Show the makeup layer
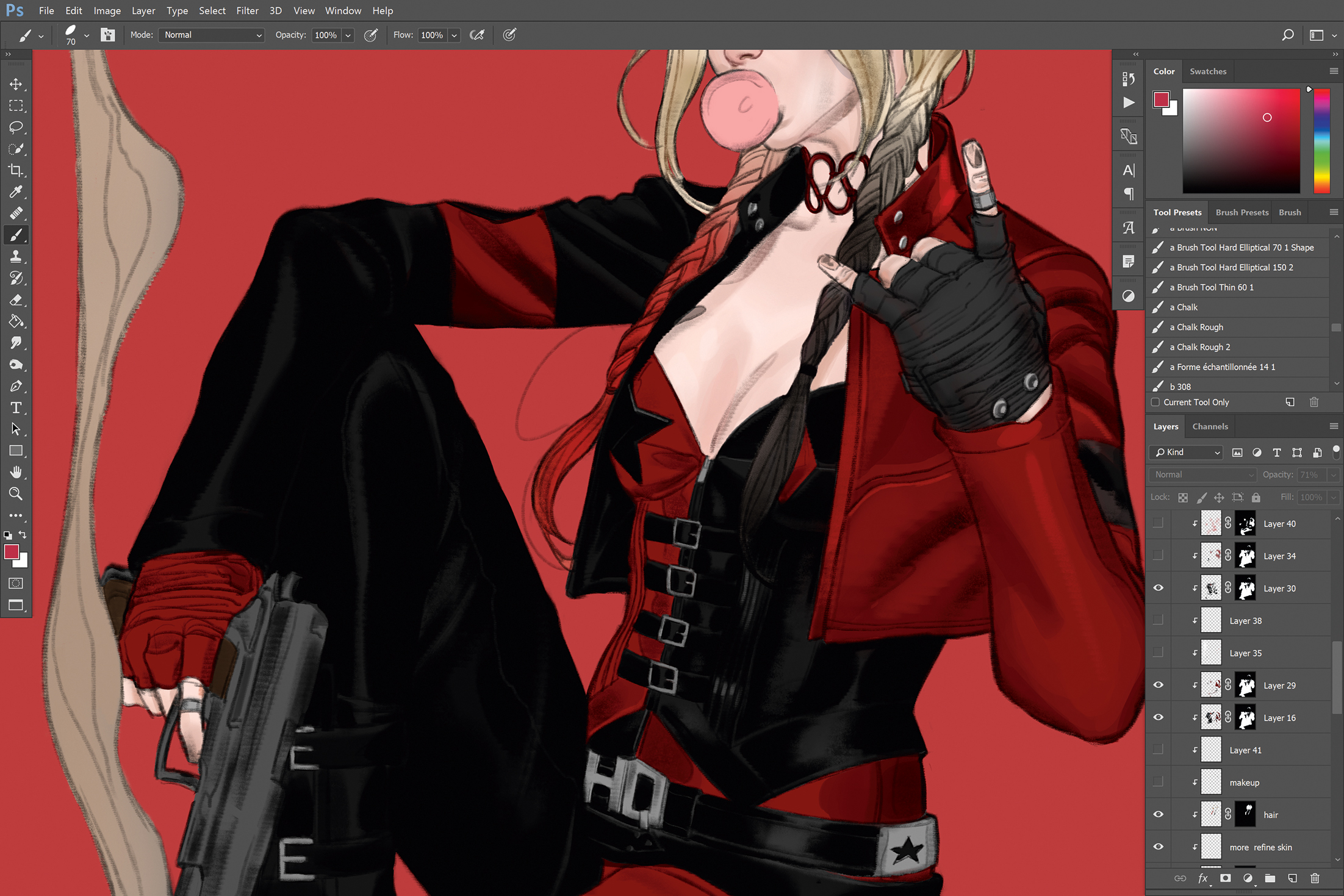This screenshot has height=896, width=1344. point(1158,782)
